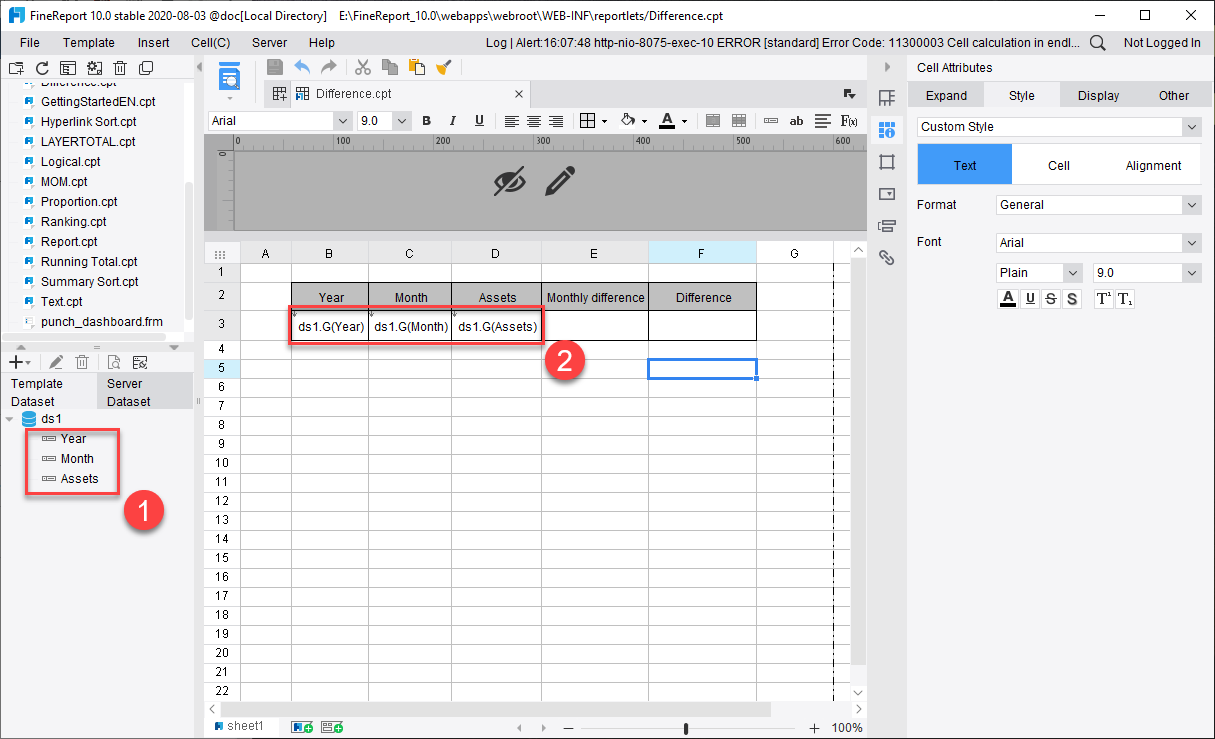Image resolution: width=1215 pixels, height=739 pixels.
Task: Switch to the Style tab in Cell Attributes
Action: pyautogui.click(x=1021, y=94)
